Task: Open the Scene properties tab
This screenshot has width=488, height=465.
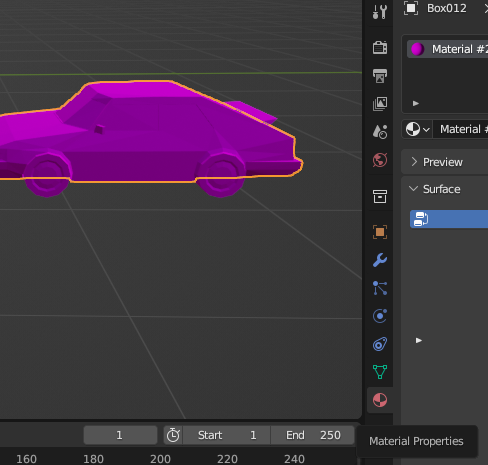Action: pyautogui.click(x=380, y=132)
